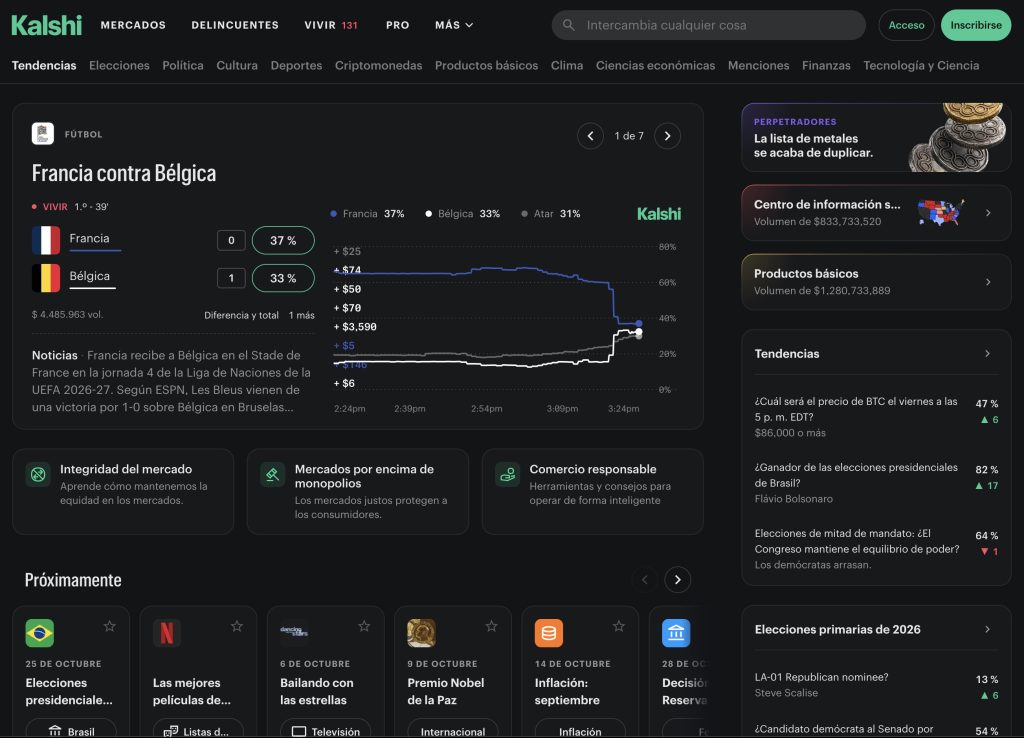Click the search magnifier icon
This screenshot has width=1024, height=738.
point(569,25)
